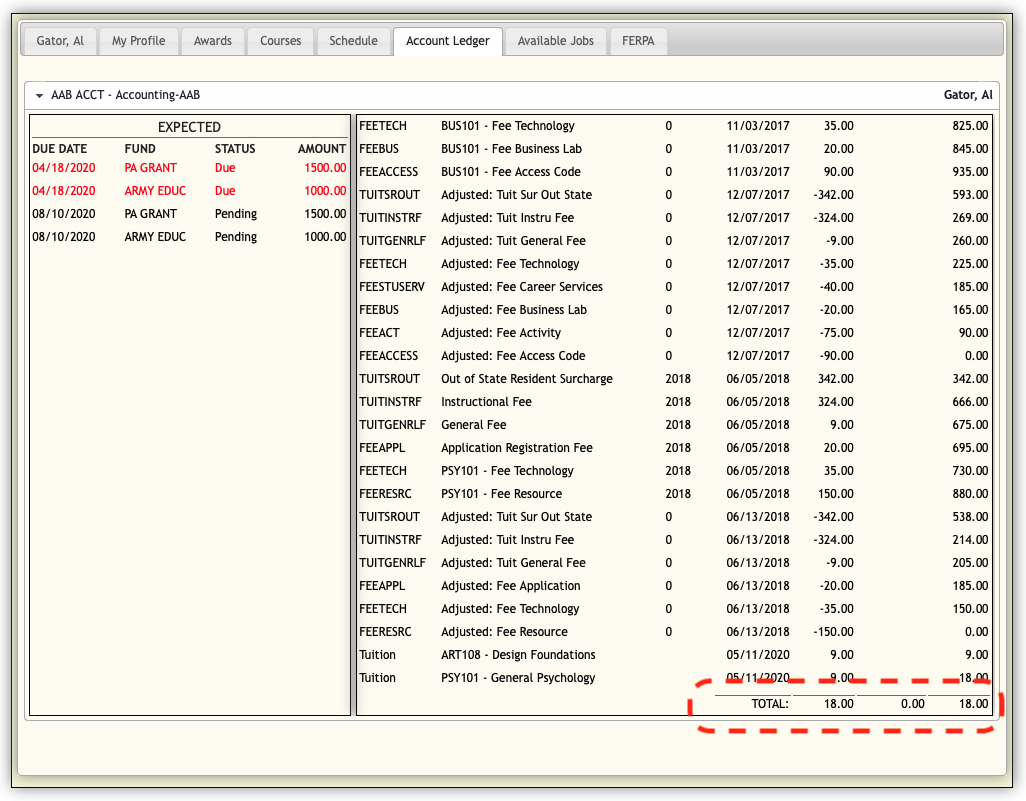This screenshot has width=1026, height=801.
Task: Open the Gator, Al tab
Action: coord(60,41)
